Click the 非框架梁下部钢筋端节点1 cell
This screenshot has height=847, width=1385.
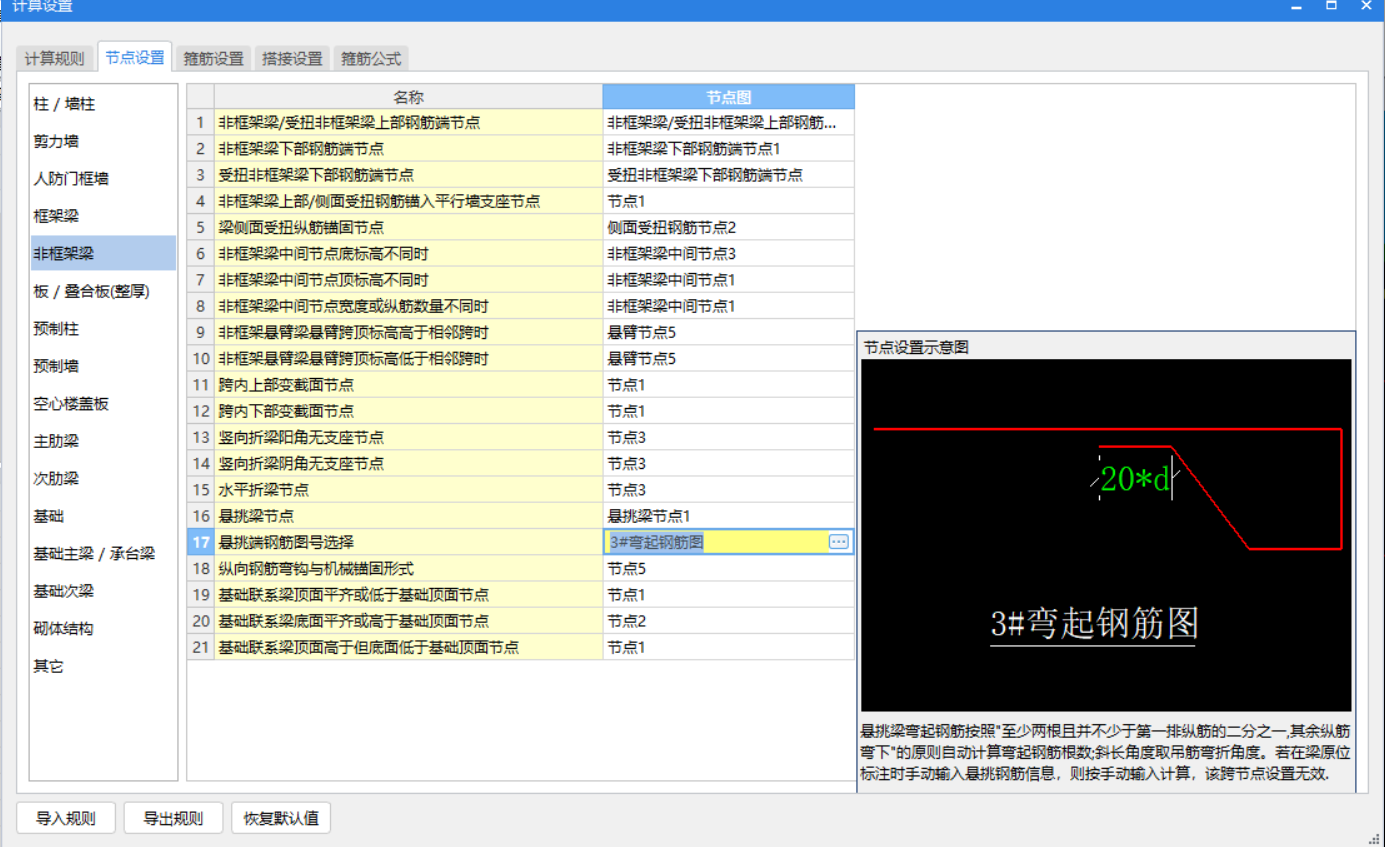(728, 149)
